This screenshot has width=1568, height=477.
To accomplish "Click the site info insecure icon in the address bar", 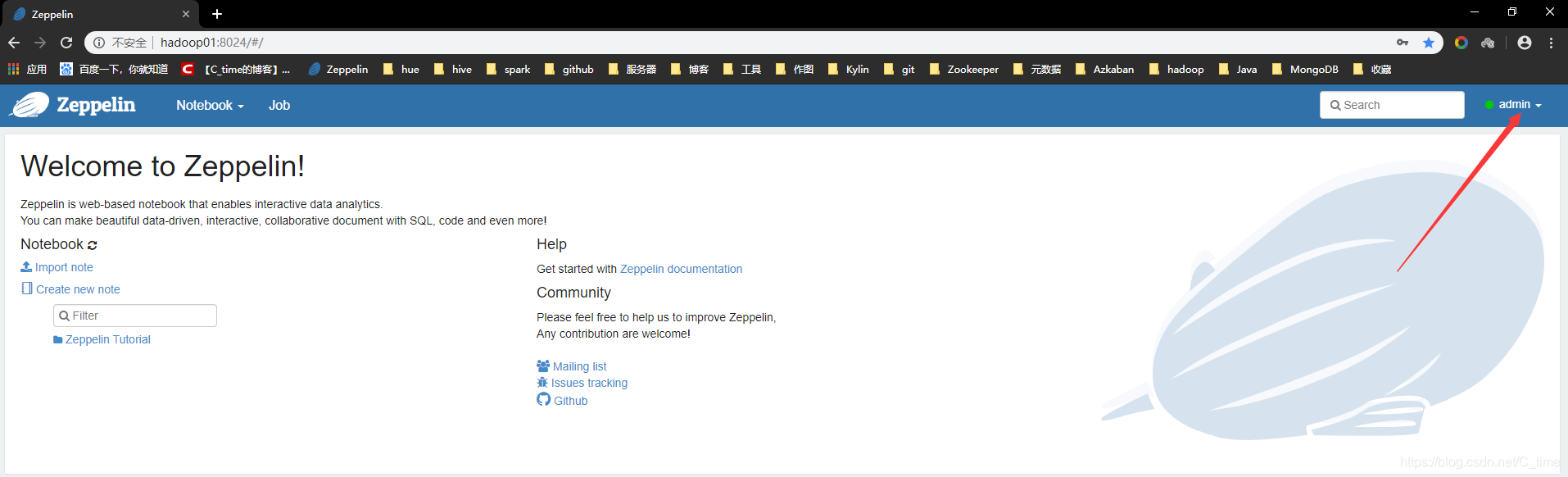I will coord(99,43).
